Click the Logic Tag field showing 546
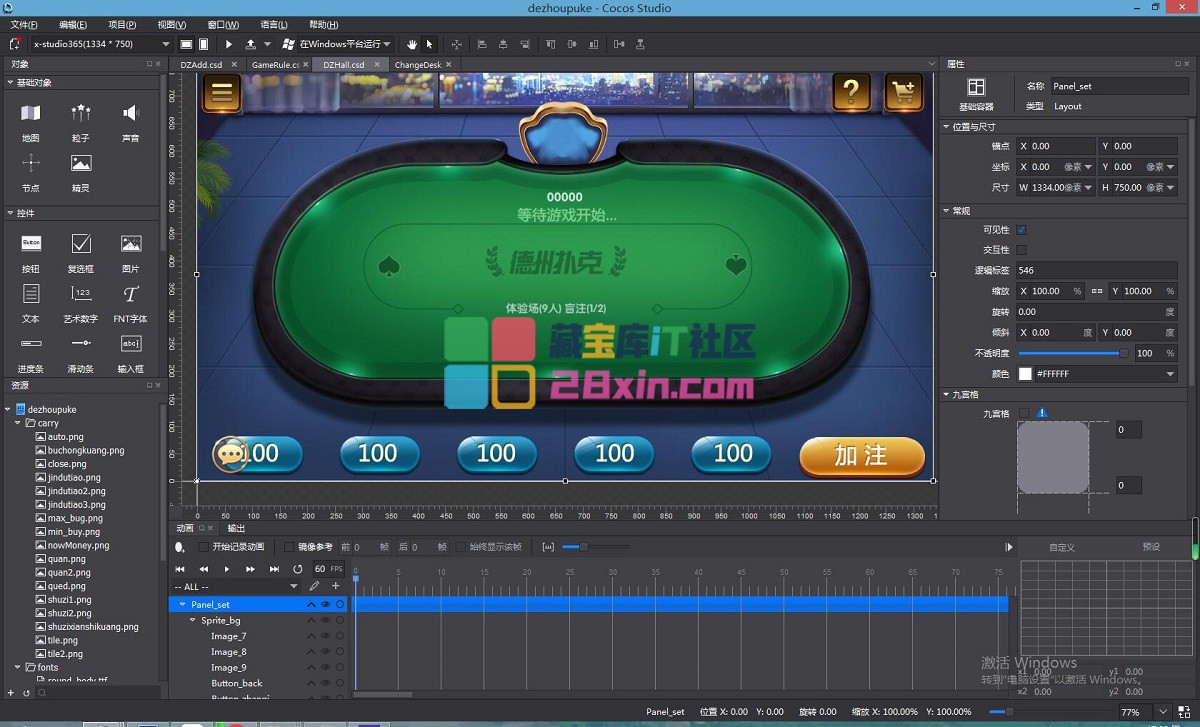 pyautogui.click(x=1097, y=270)
